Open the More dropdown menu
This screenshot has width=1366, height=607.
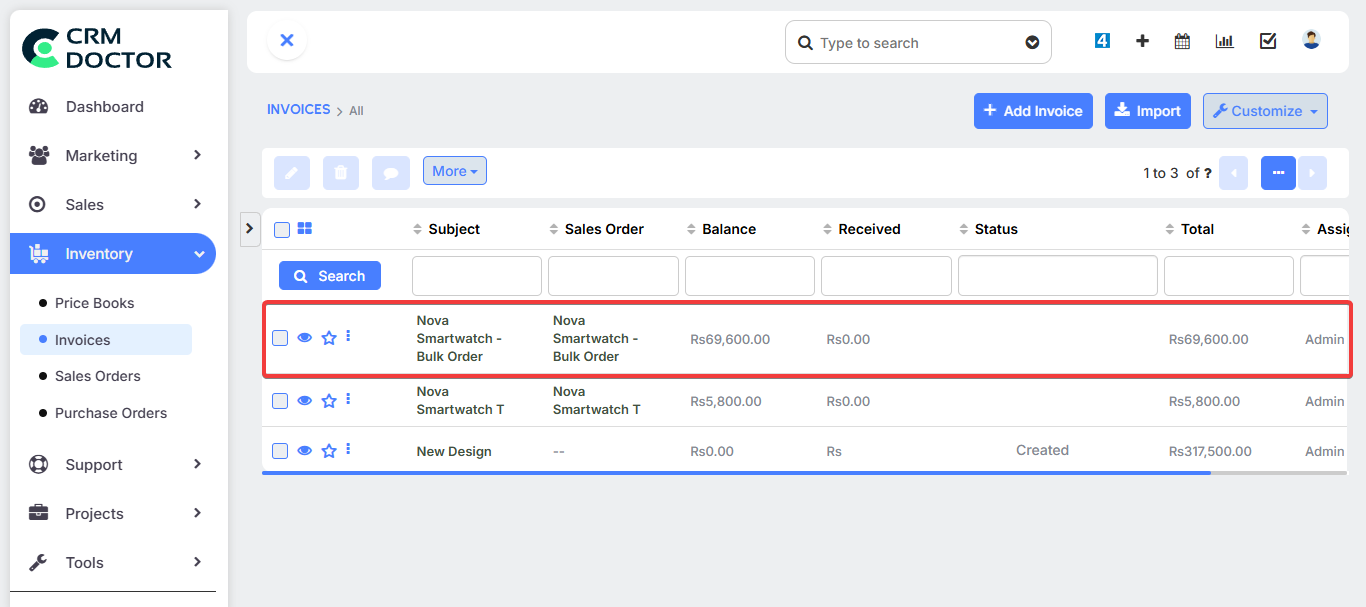[454, 170]
